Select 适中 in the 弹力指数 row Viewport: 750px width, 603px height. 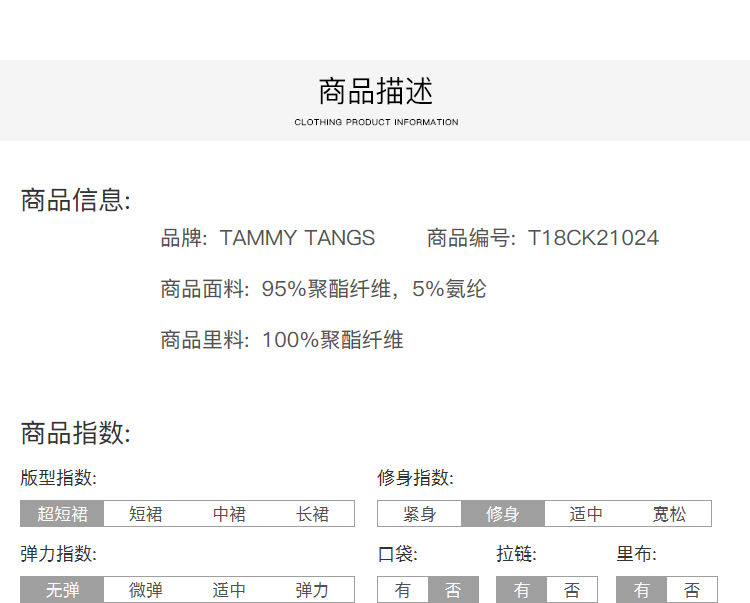point(229,590)
